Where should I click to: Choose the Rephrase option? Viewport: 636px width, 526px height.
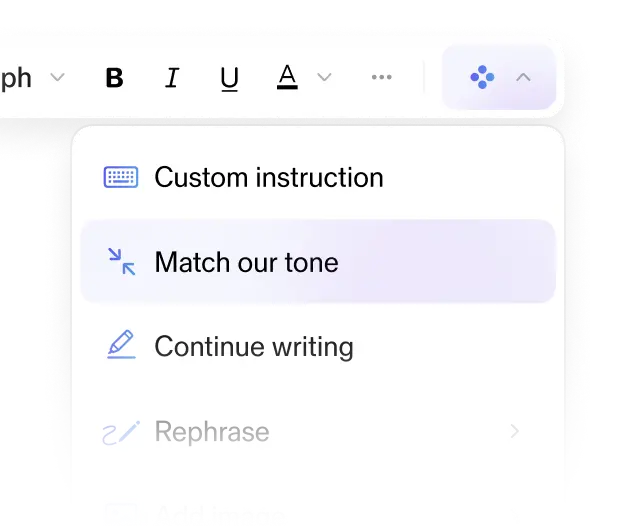click(212, 432)
